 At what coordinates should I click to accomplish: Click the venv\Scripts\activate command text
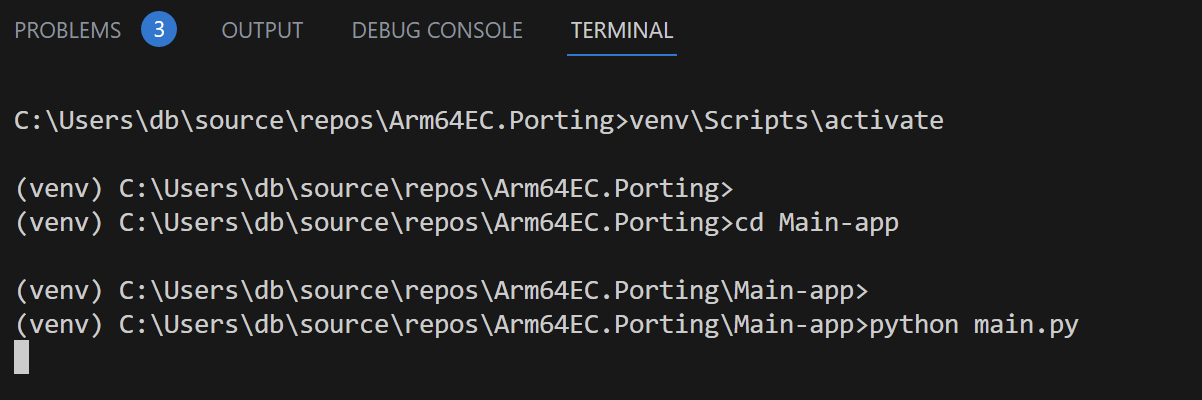coord(785,121)
